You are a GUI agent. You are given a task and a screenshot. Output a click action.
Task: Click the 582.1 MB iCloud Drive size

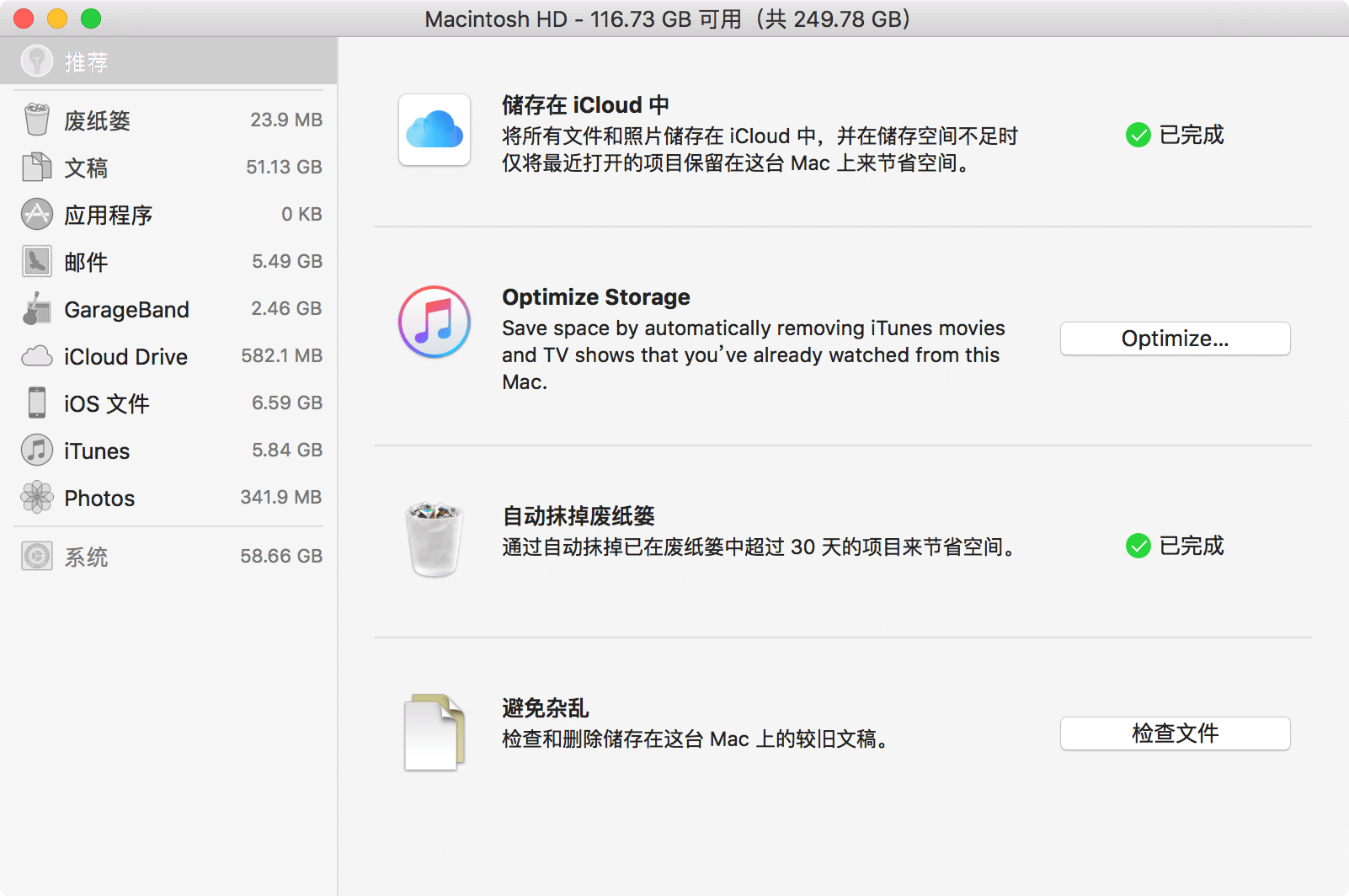[x=281, y=355]
